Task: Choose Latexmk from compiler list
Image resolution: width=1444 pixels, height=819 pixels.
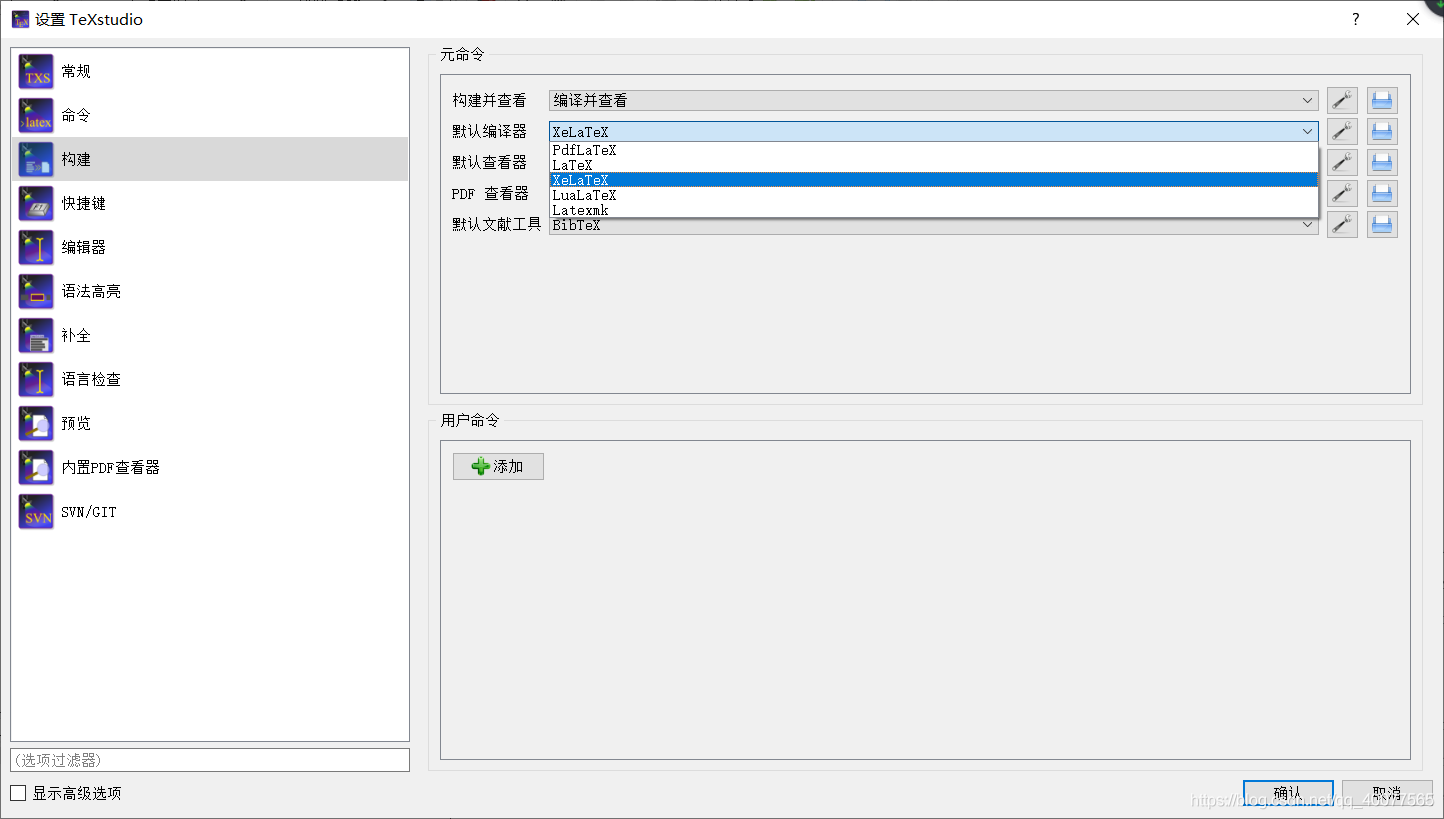Action: (934, 210)
